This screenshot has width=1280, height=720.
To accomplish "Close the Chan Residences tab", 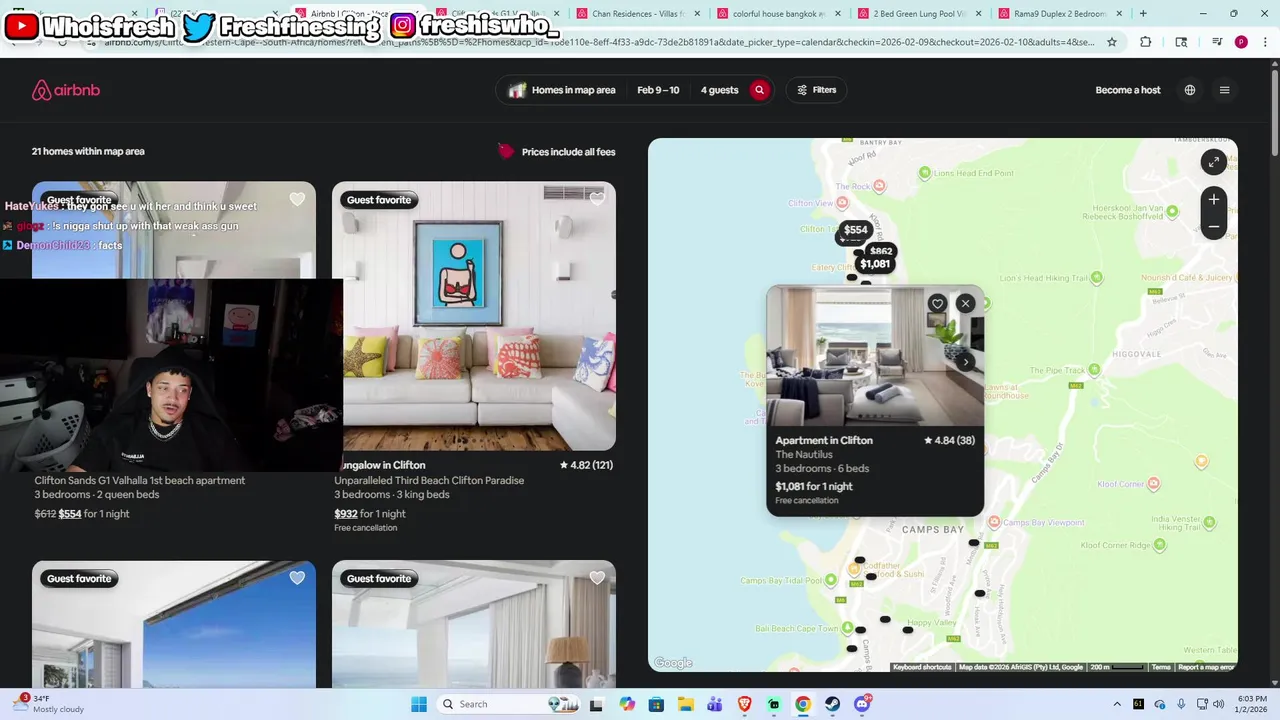I will coord(696,14).
